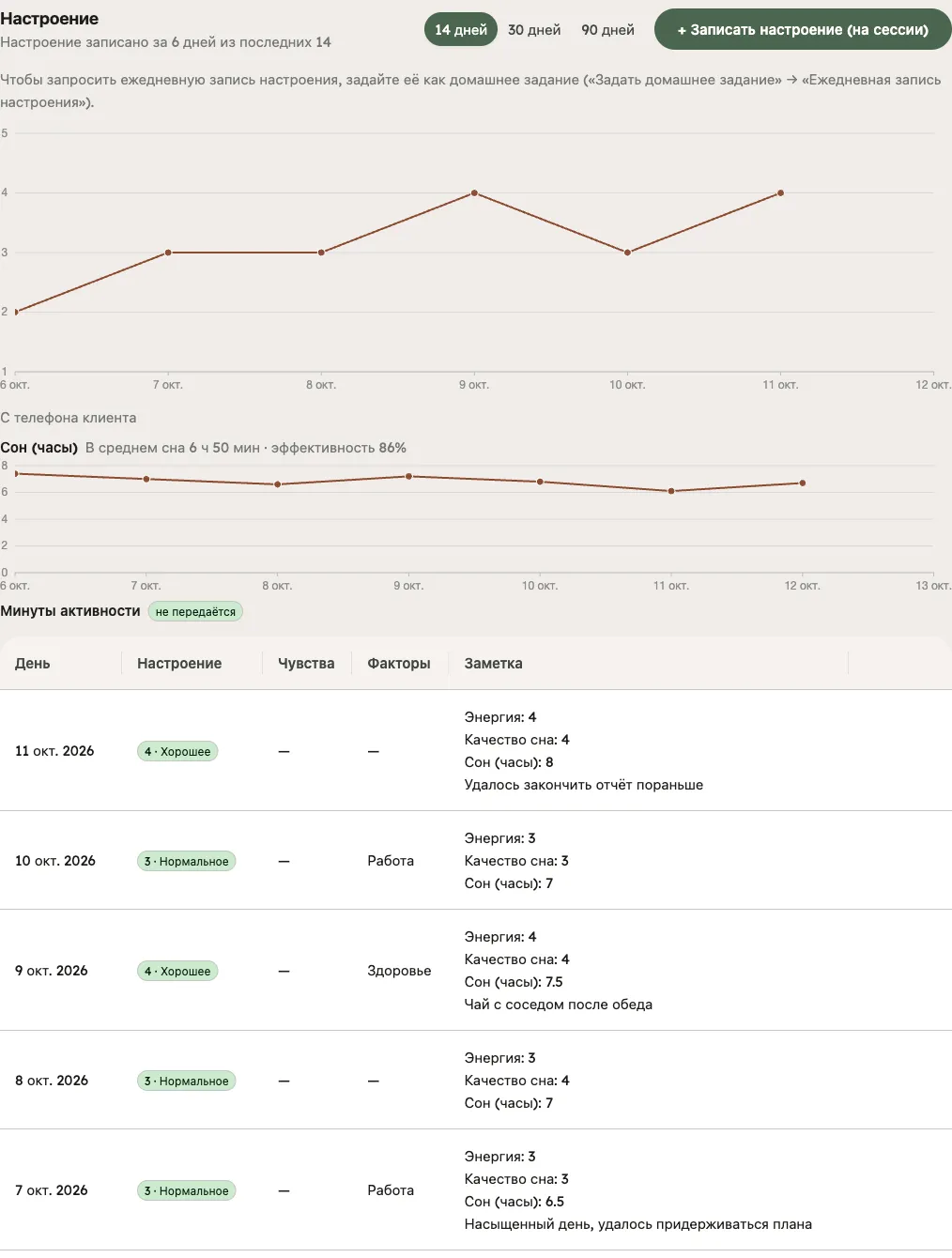This screenshot has width=952, height=1258.
Task: Switch to the 14 дней period tab
Action: pyautogui.click(x=461, y=30)
